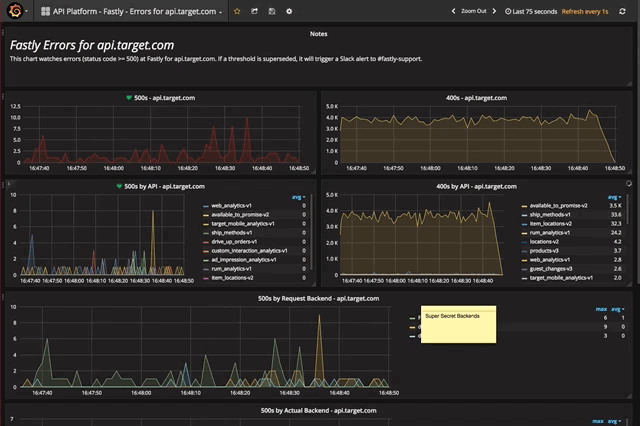Save the dashboard with disk icon
640x426 pixels.
point(272,11)
